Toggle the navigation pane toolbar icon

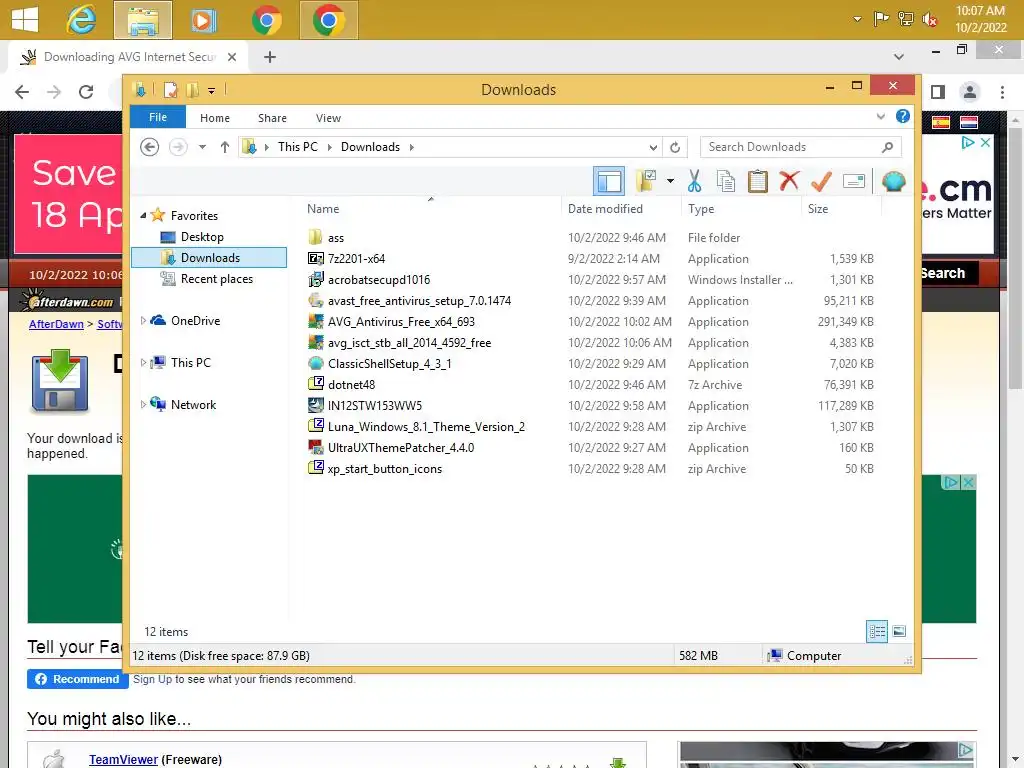point(609,181)
